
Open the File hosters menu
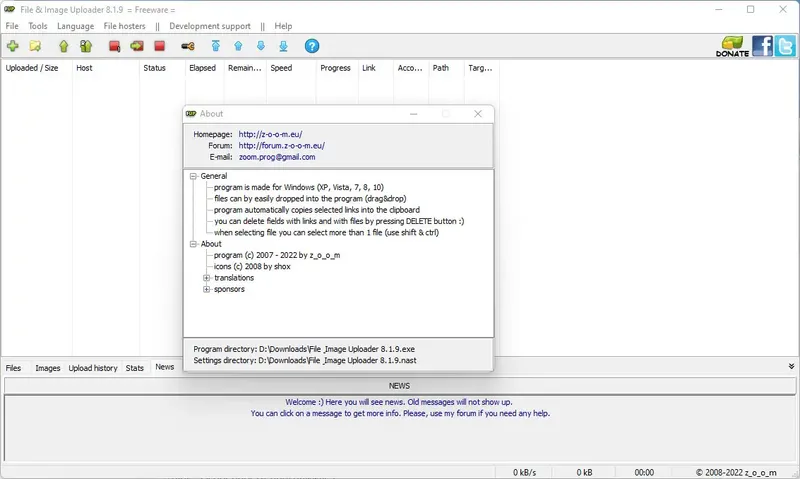[x=124, y=26]
